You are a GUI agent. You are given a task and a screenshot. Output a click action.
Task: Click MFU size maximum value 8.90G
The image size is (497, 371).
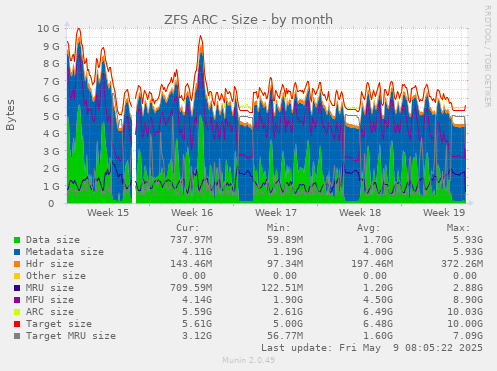(468, 300)
